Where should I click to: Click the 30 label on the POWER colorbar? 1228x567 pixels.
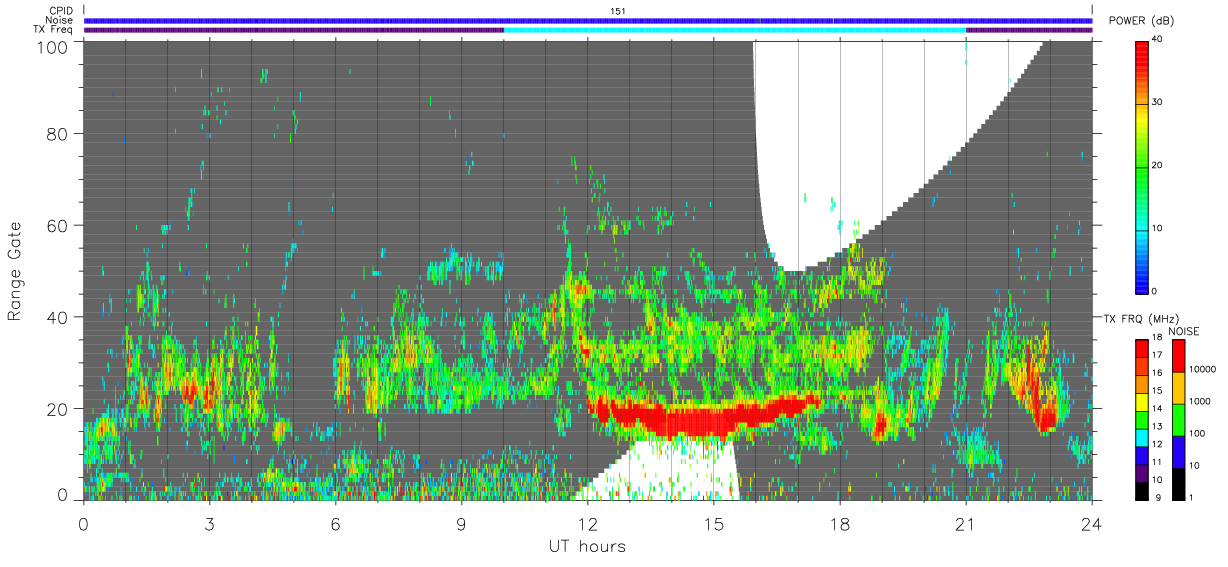1158,102
